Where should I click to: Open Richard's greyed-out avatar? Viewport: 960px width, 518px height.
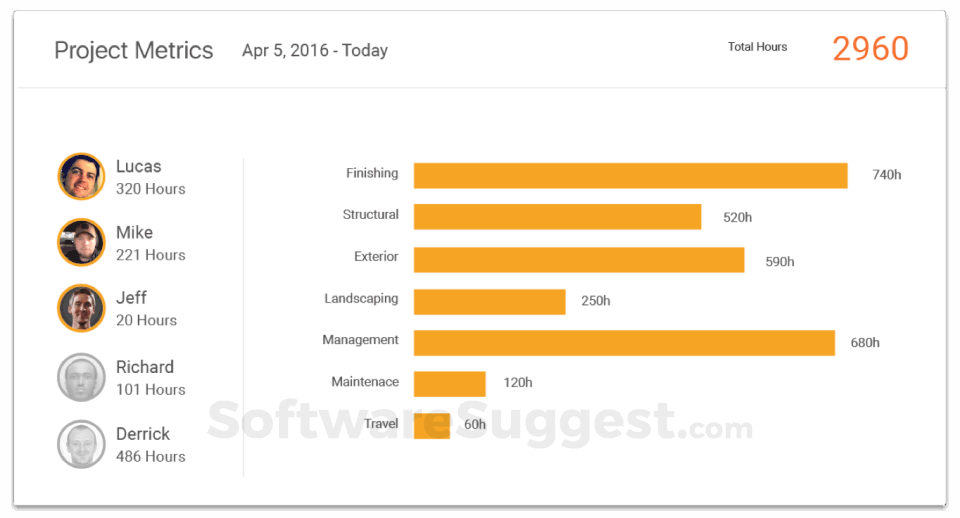click(81, 377)
